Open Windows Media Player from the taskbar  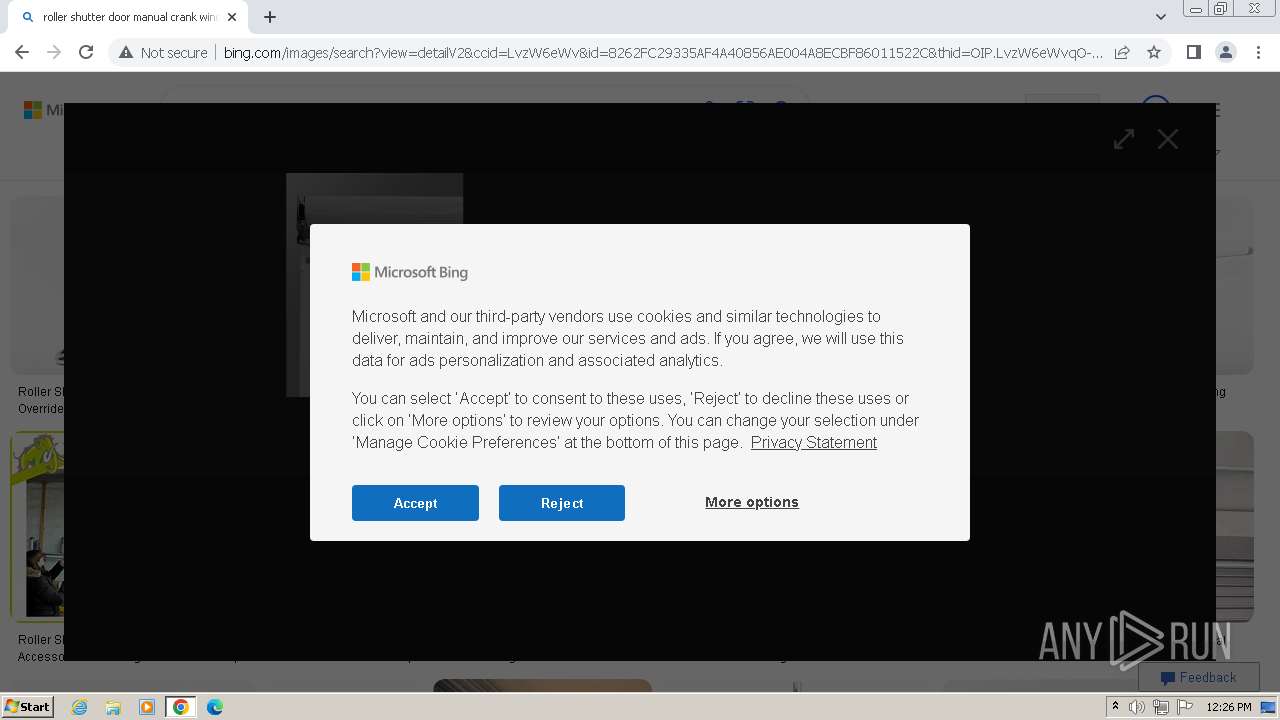point(147,707)
